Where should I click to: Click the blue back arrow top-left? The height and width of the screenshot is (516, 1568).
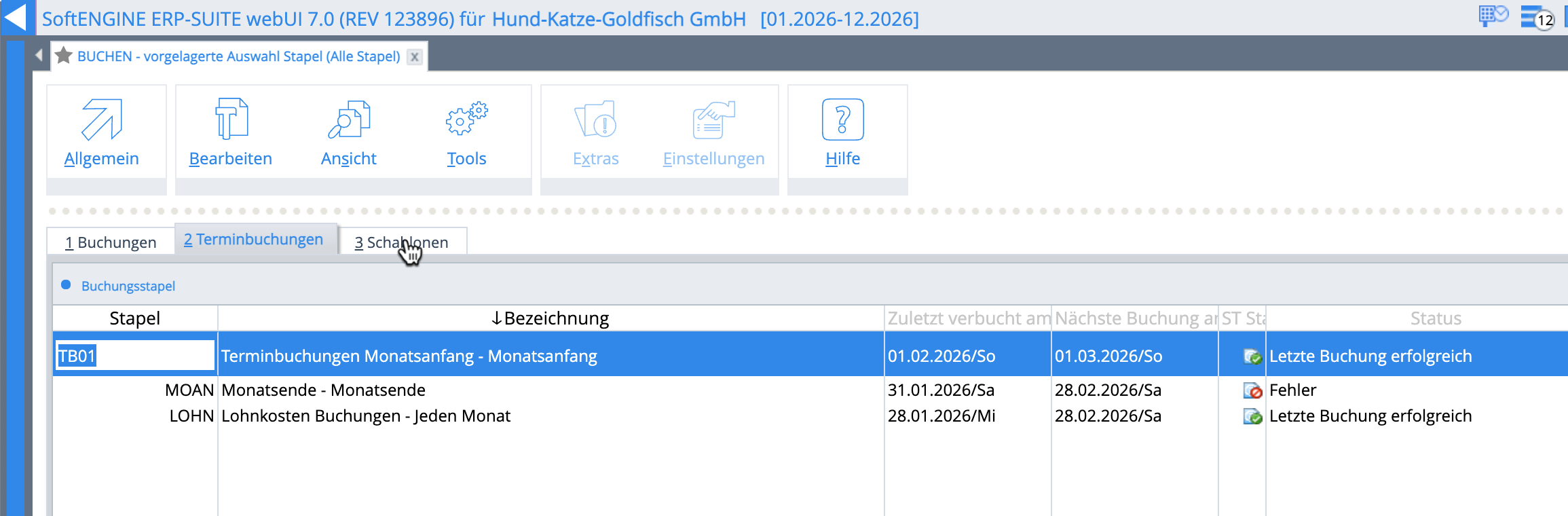pos(15,18)
